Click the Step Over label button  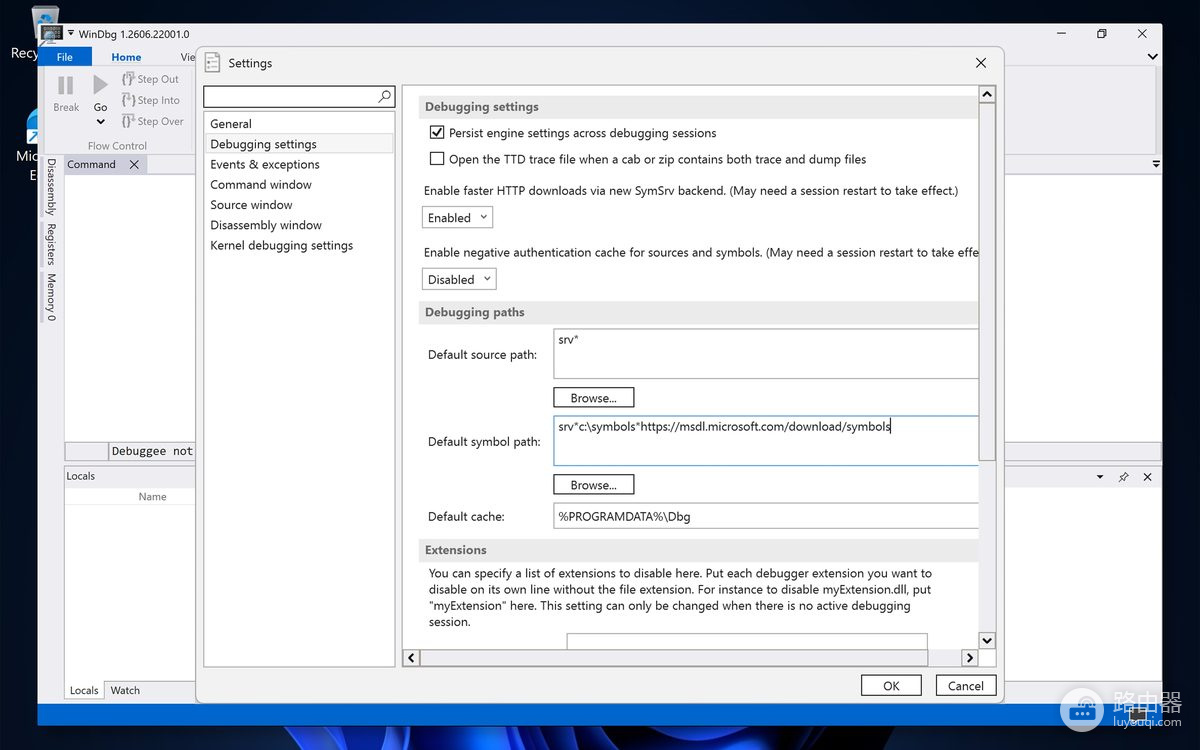[x=160, y=121]
